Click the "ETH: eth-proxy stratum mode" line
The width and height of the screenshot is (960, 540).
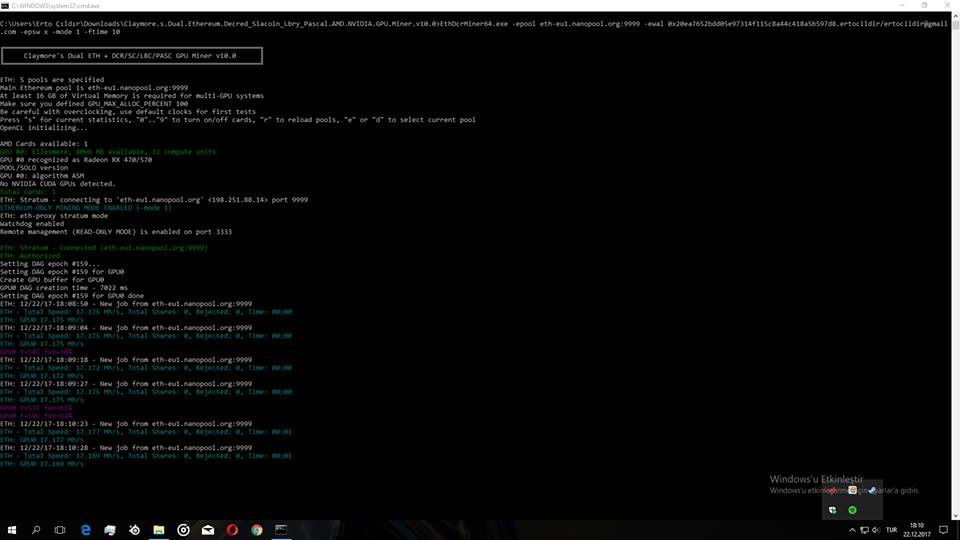pyautogui.click(x=54, y=216)
